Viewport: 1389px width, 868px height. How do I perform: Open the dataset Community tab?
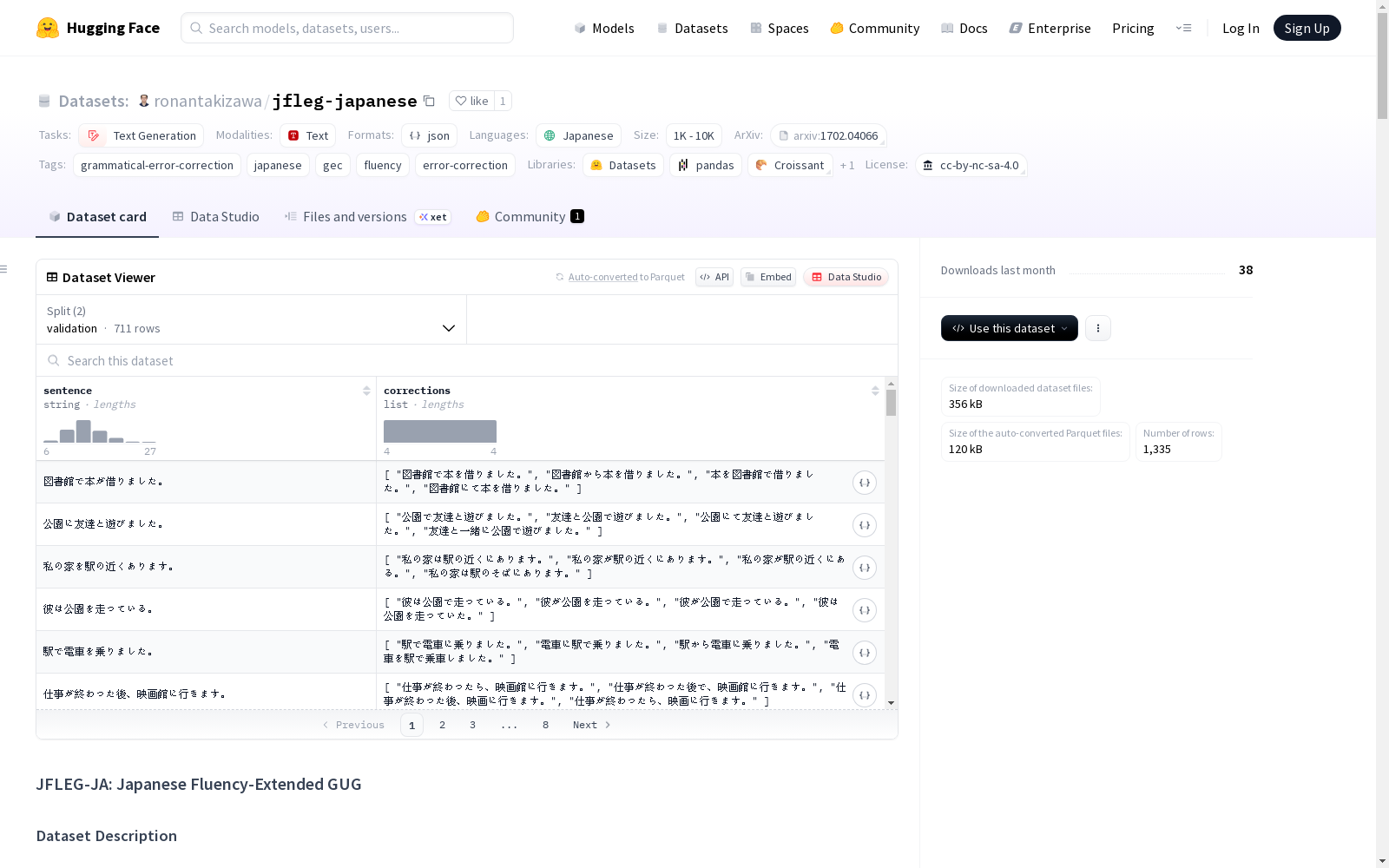point(530,217)
